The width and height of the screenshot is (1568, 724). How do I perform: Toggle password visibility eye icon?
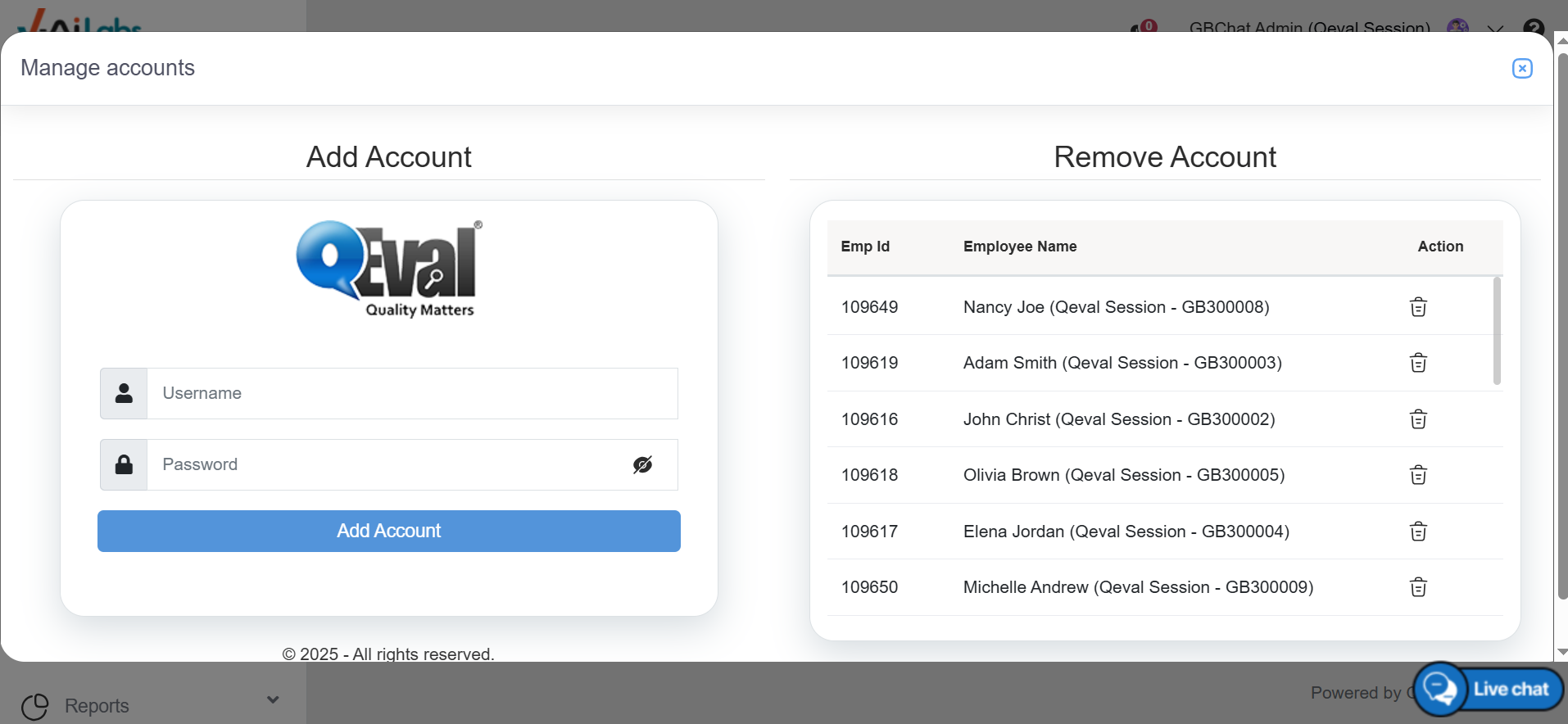tap(643, 465)
